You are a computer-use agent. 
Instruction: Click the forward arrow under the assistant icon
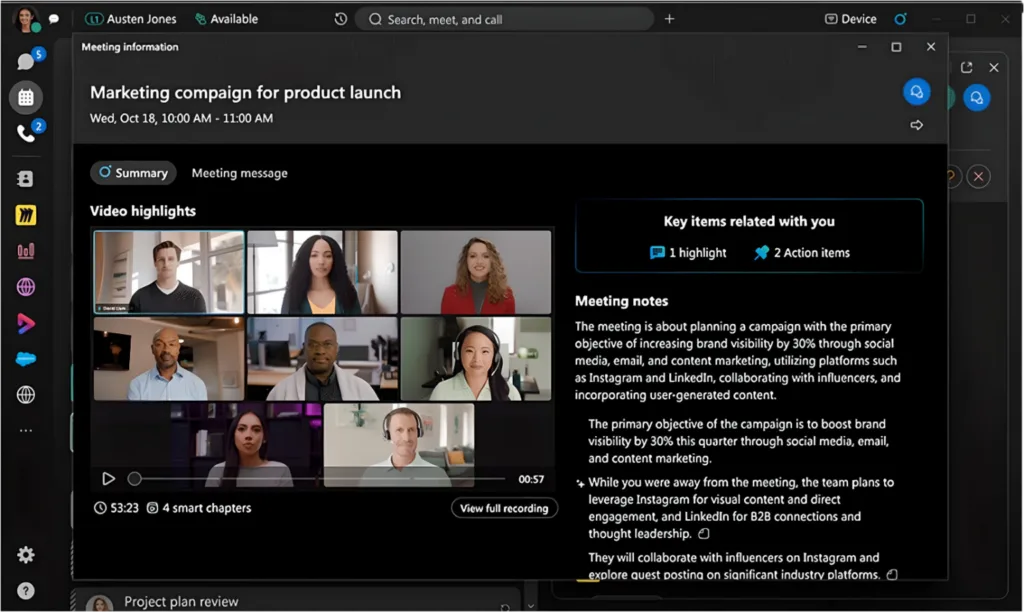pos(917,124)
